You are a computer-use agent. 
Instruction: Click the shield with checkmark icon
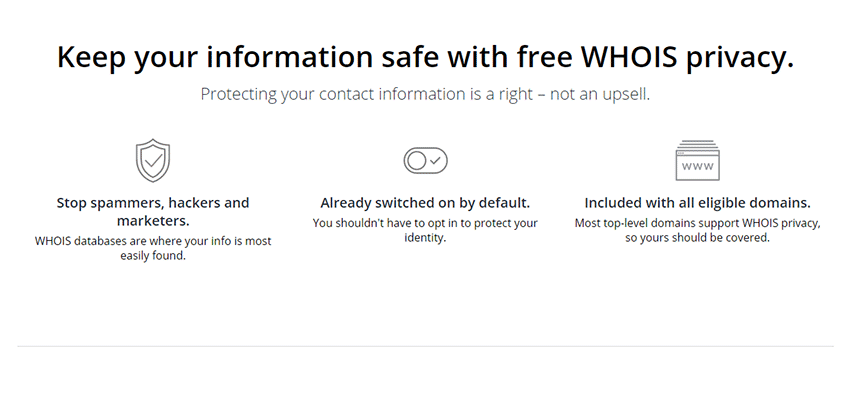pos(153,160)
